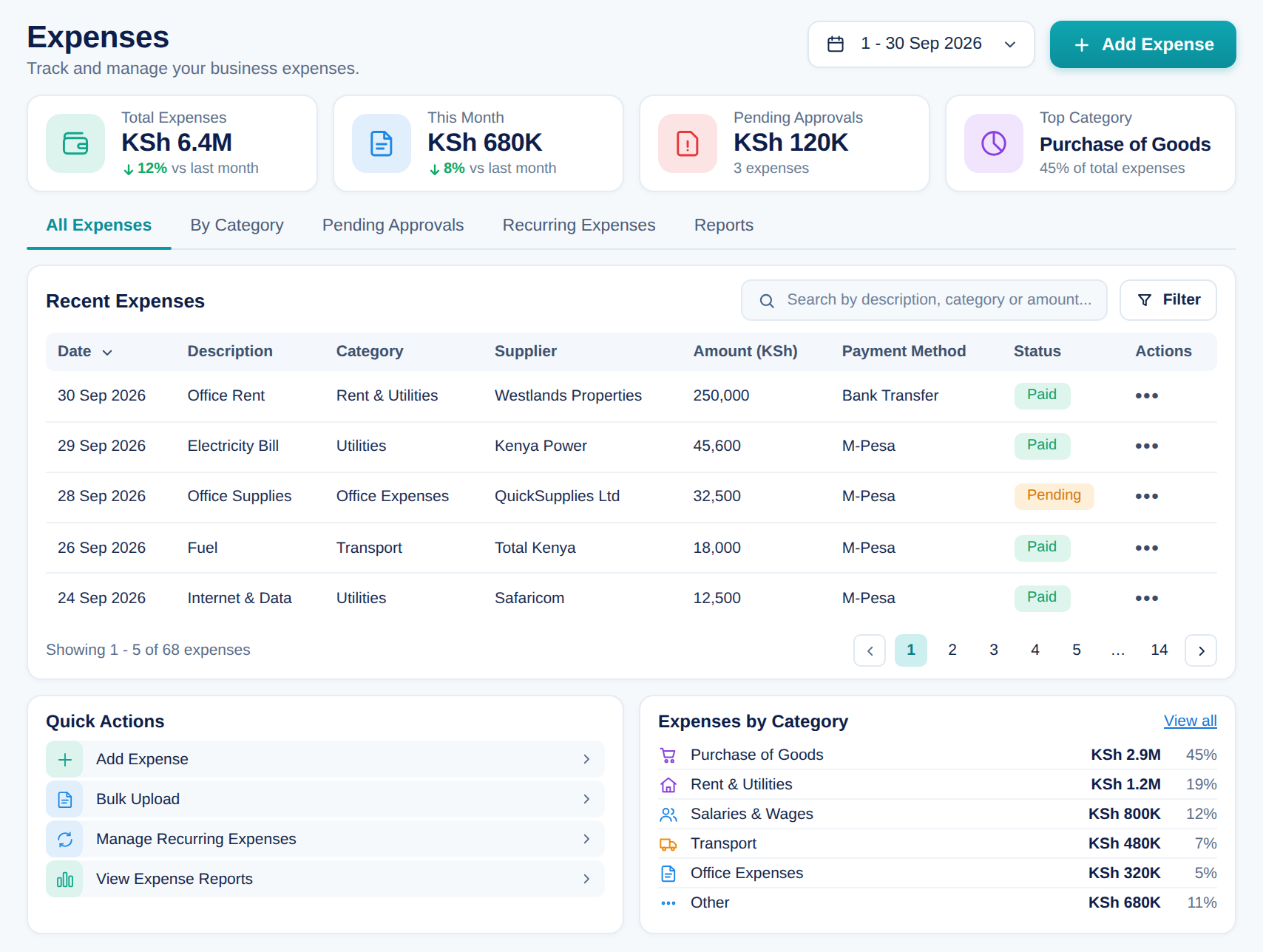The width and height of the screenshot is (1263, 952).
Task: Open actions menu for Internet & Data row
Action: pyautogui.click(x=1147, y=598)
